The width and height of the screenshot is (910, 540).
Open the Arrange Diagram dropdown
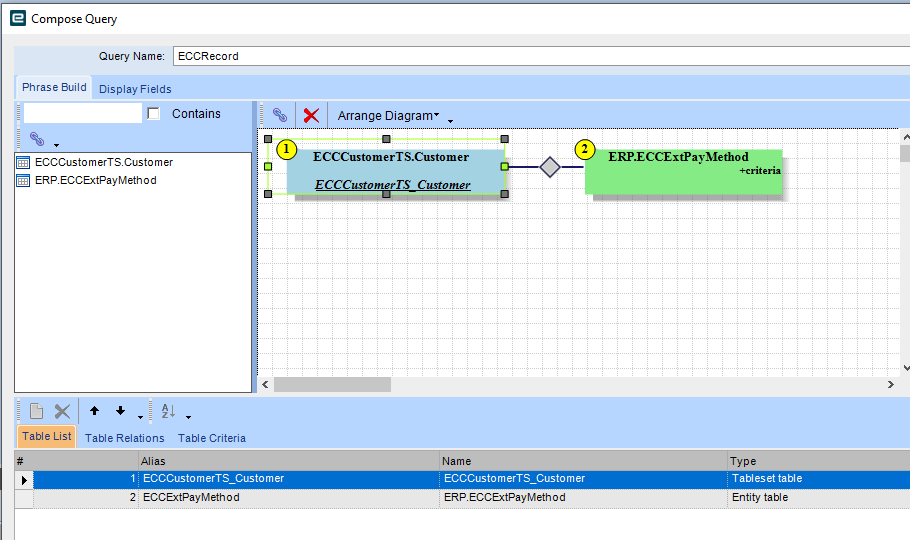click(x=388, y=116)
